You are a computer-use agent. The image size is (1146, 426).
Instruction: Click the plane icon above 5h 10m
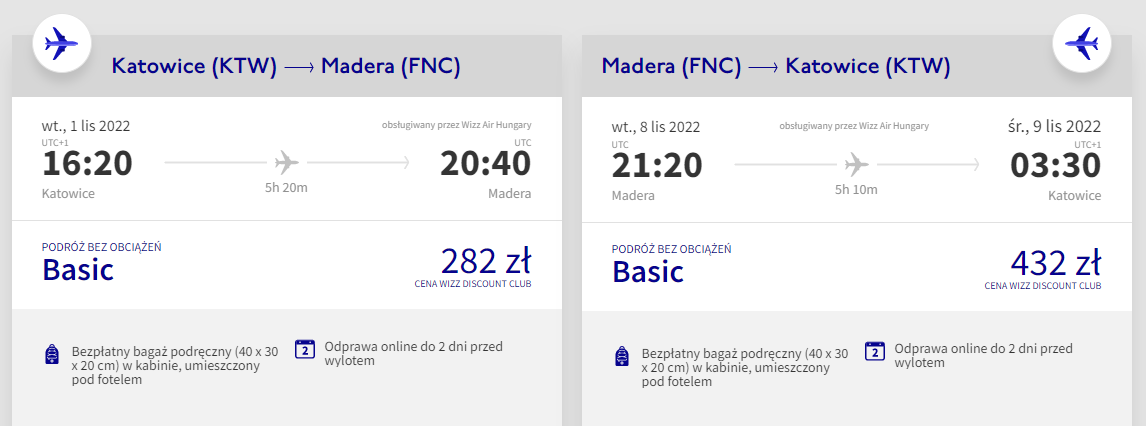pos(856,162)
